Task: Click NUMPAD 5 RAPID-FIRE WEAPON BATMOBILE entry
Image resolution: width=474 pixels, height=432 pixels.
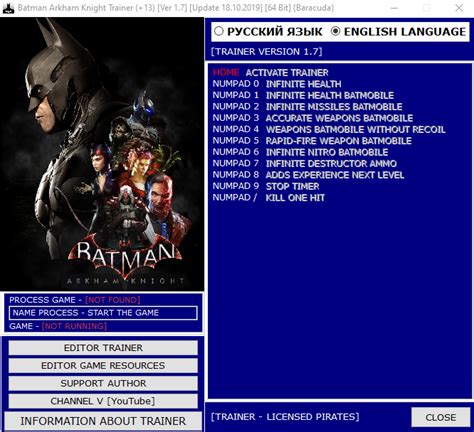Action: click(x=312, y=140)
